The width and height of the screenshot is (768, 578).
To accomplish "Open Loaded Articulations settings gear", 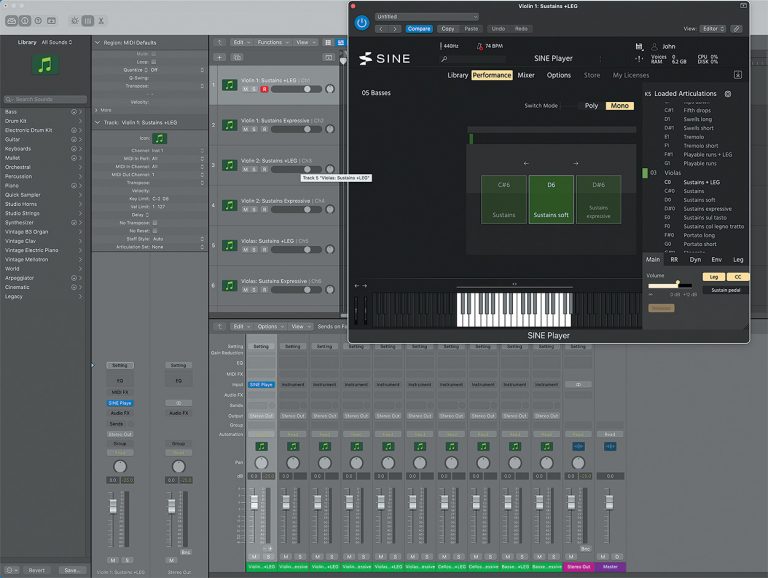I will pos(728,94).
